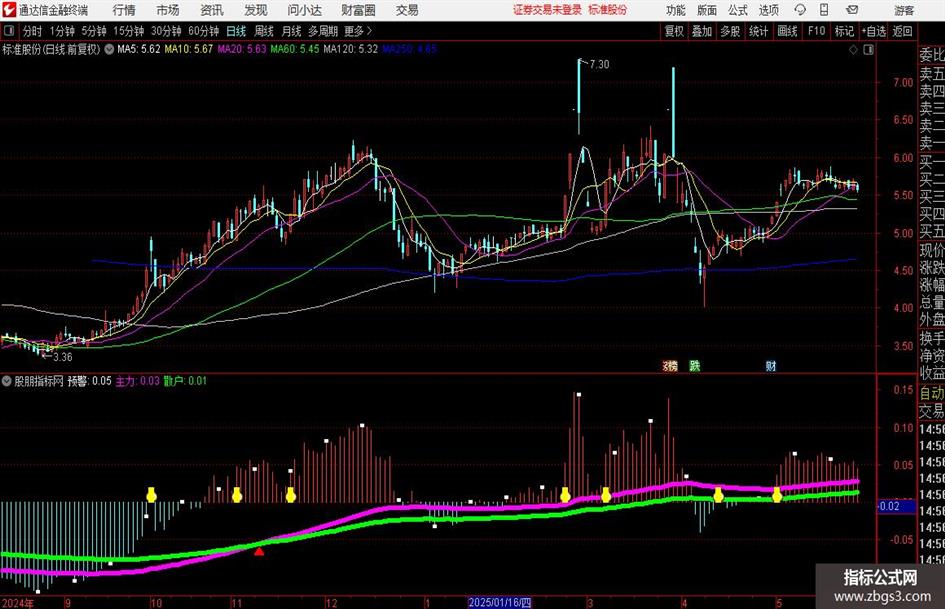Viewport: 945px width, 609px height.
Task: Switch to the 30分钟 period tab
Action: click(166, 31)
